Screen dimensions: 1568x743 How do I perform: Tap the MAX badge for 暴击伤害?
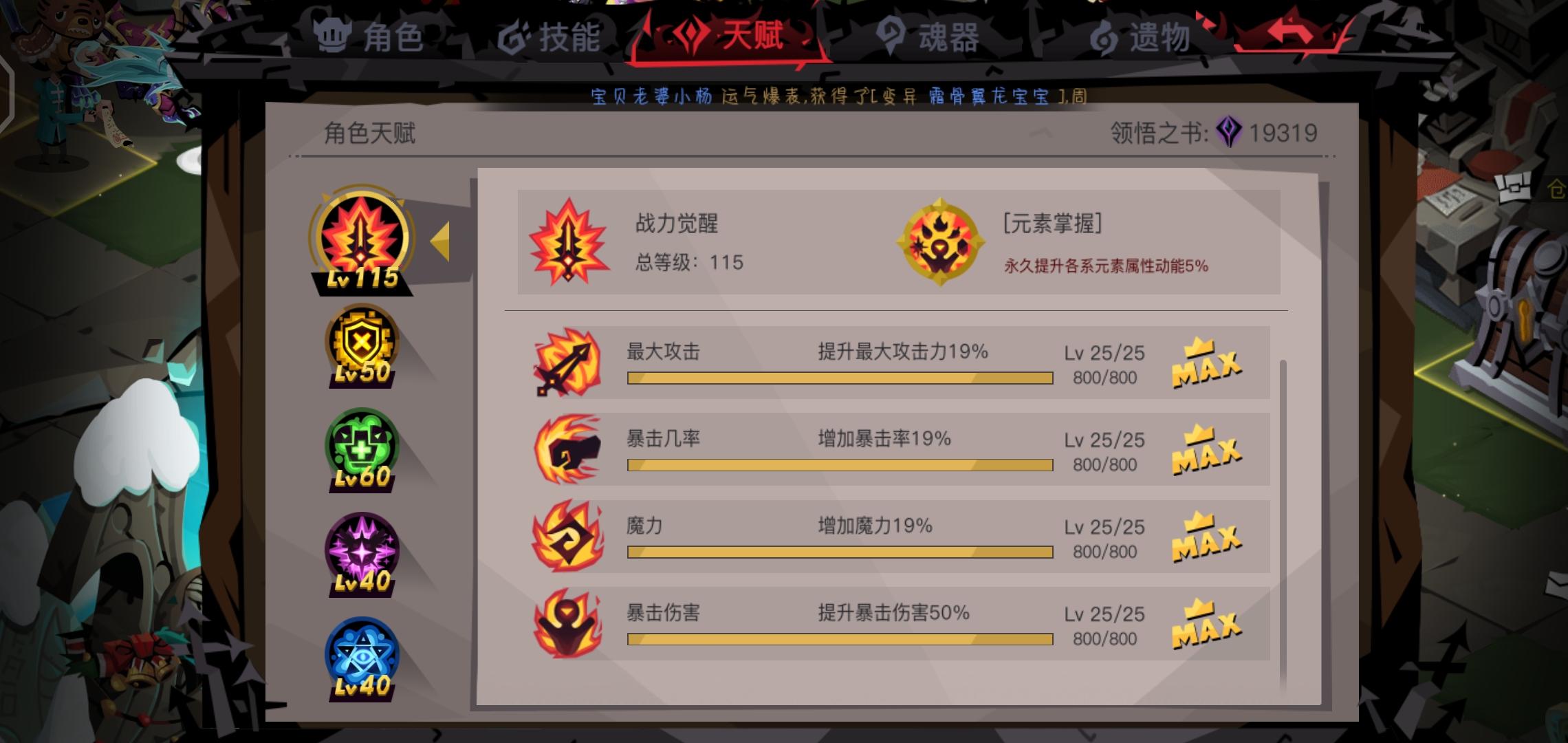click(1206, 624)
